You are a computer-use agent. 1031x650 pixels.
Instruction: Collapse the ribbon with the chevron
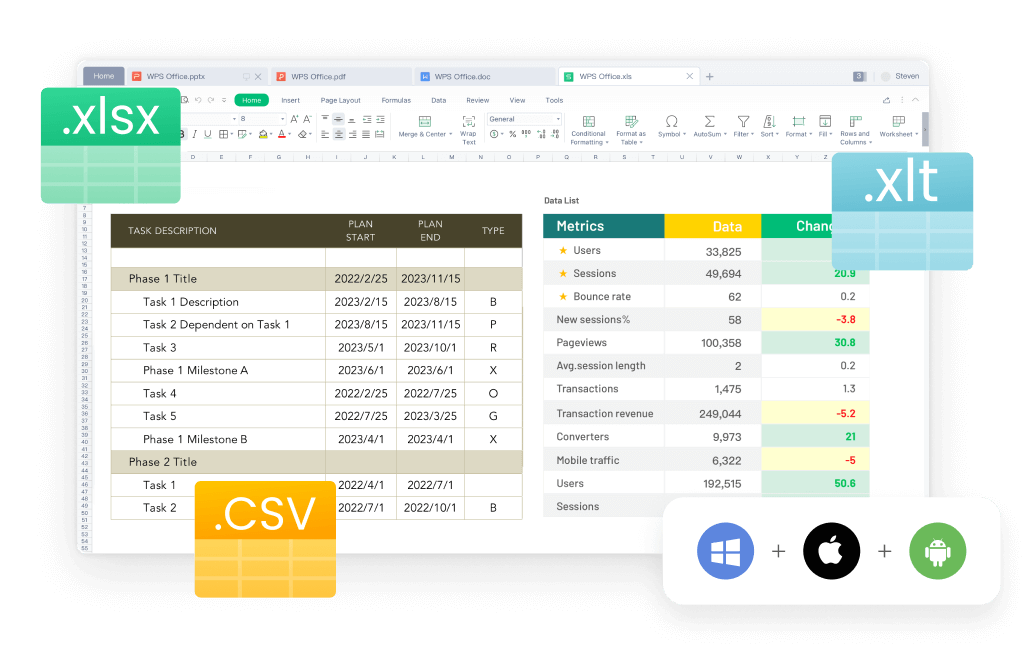click(x=915, y=100)
